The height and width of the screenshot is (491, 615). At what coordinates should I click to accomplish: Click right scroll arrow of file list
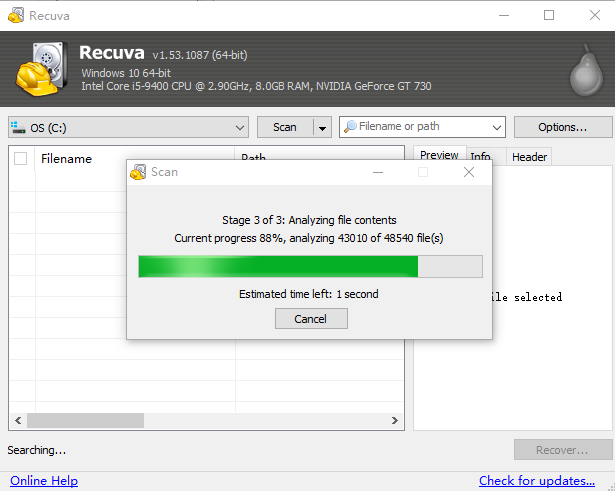(395, 421)
